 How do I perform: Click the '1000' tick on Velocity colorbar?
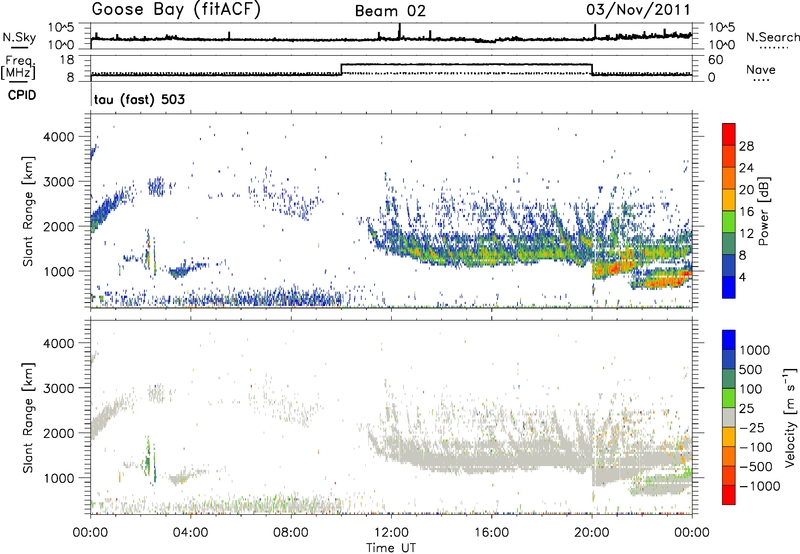point(754,349)
